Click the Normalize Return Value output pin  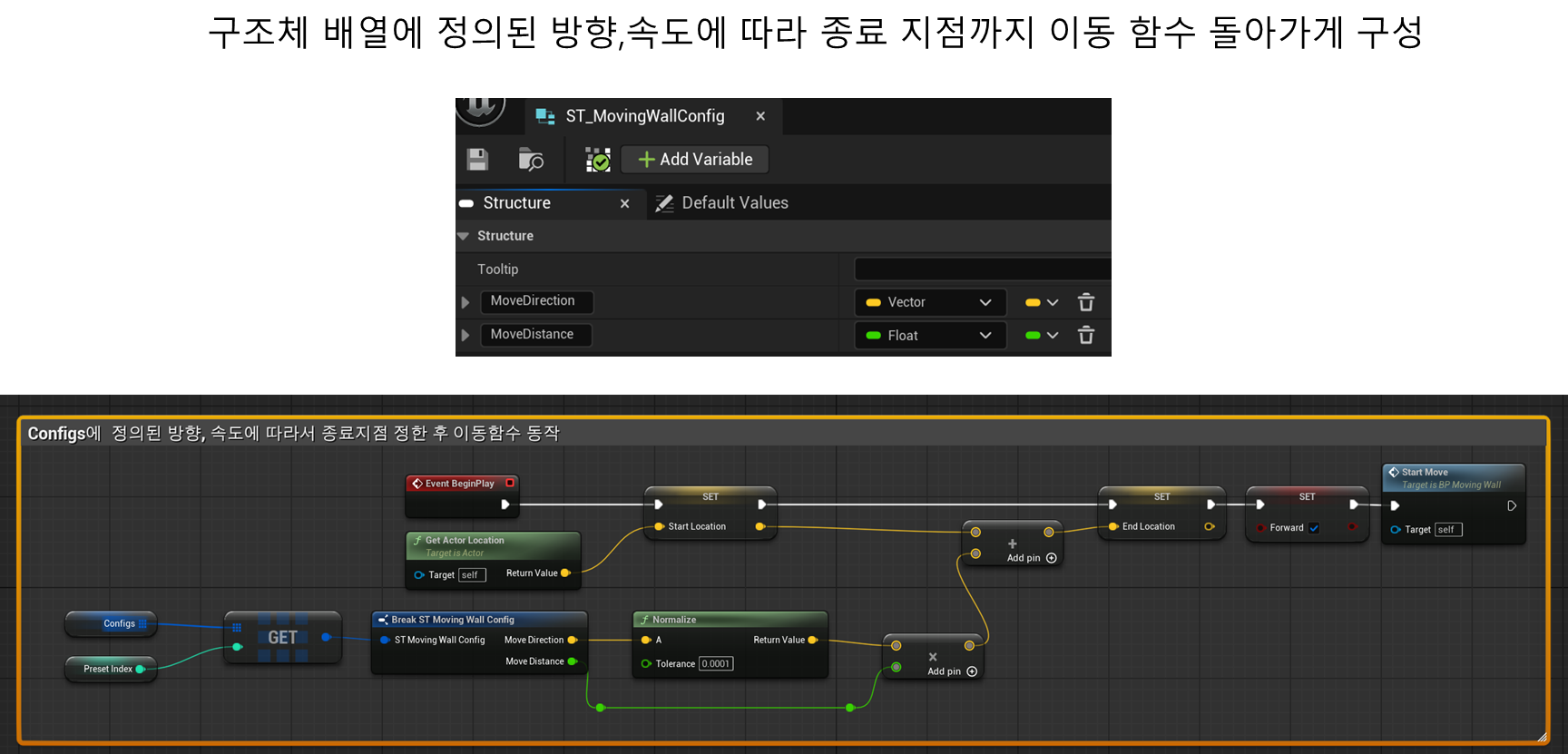(813, 640)
